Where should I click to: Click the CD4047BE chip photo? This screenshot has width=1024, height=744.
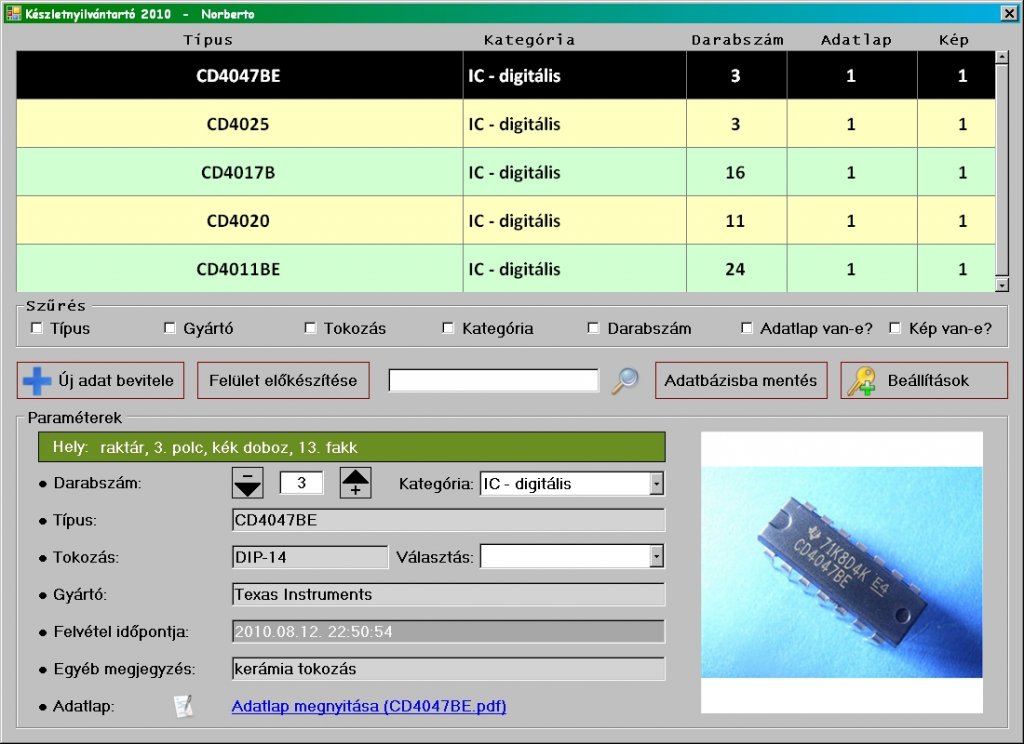842,572
